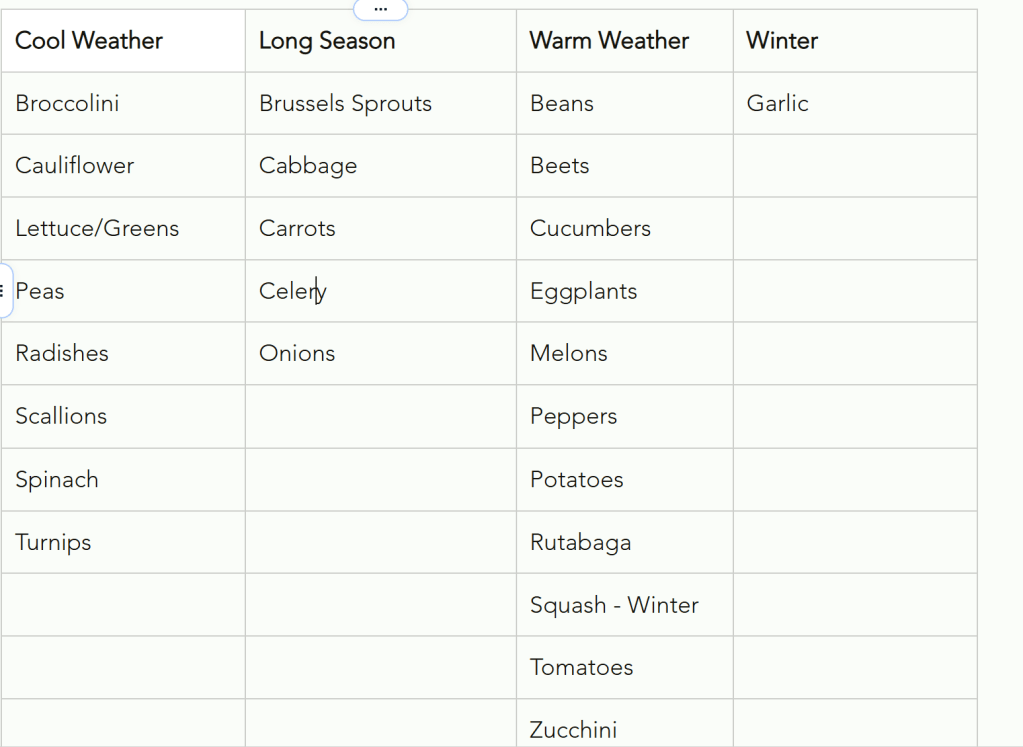Select the empty cell beside Scallions

coord(380,416)
